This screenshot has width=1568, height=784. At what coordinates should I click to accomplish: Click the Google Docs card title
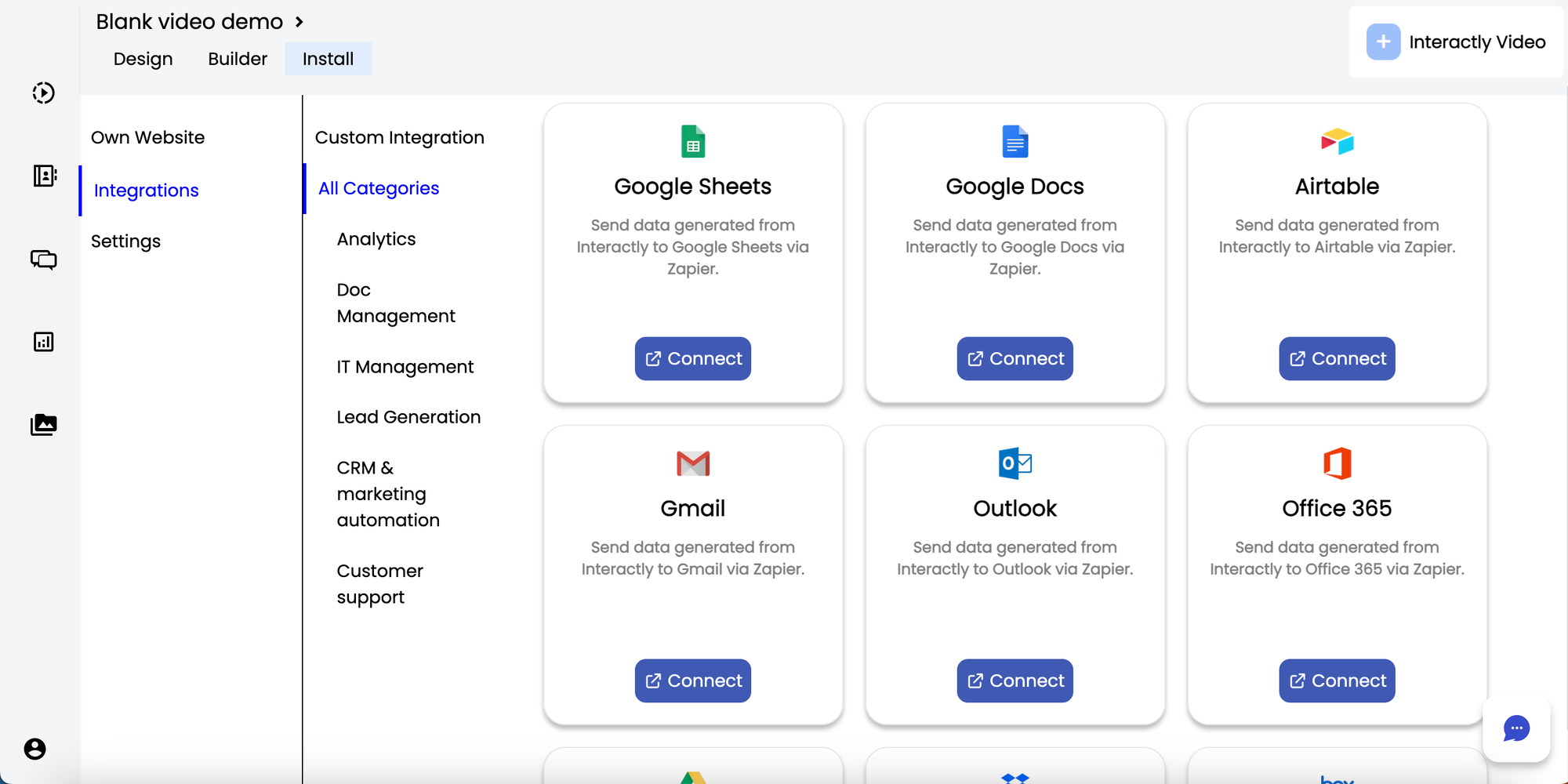[x=1015, y=187]
